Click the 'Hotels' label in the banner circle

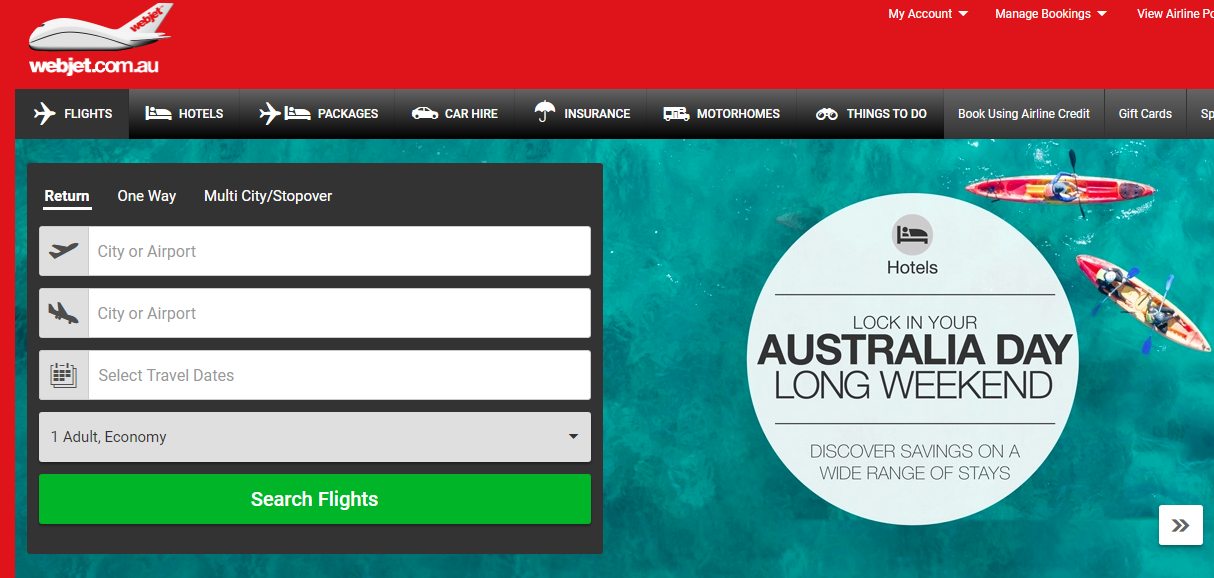tap(912, 267)
